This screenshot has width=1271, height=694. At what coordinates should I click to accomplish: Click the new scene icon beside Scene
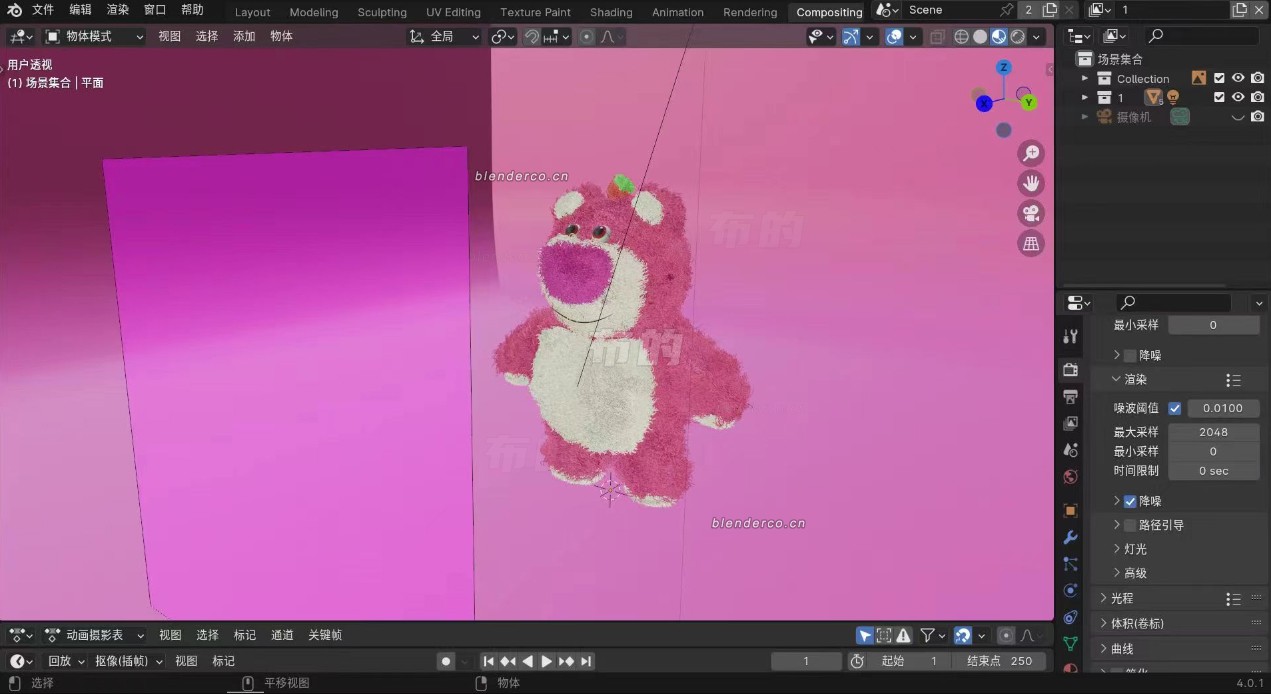(1050, 10)
